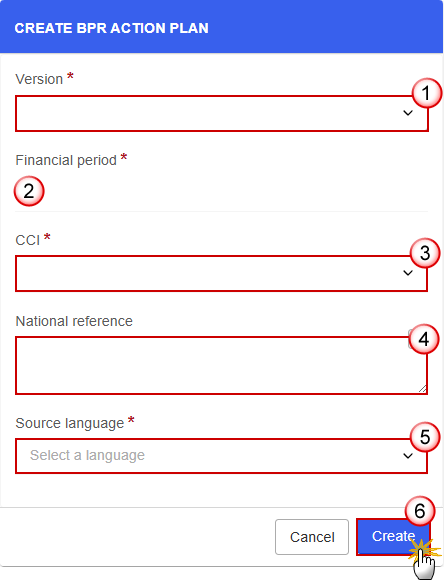Open the 'Select a language' dropdown
Viewport: 445px width, 582px height.
(221, 456)
